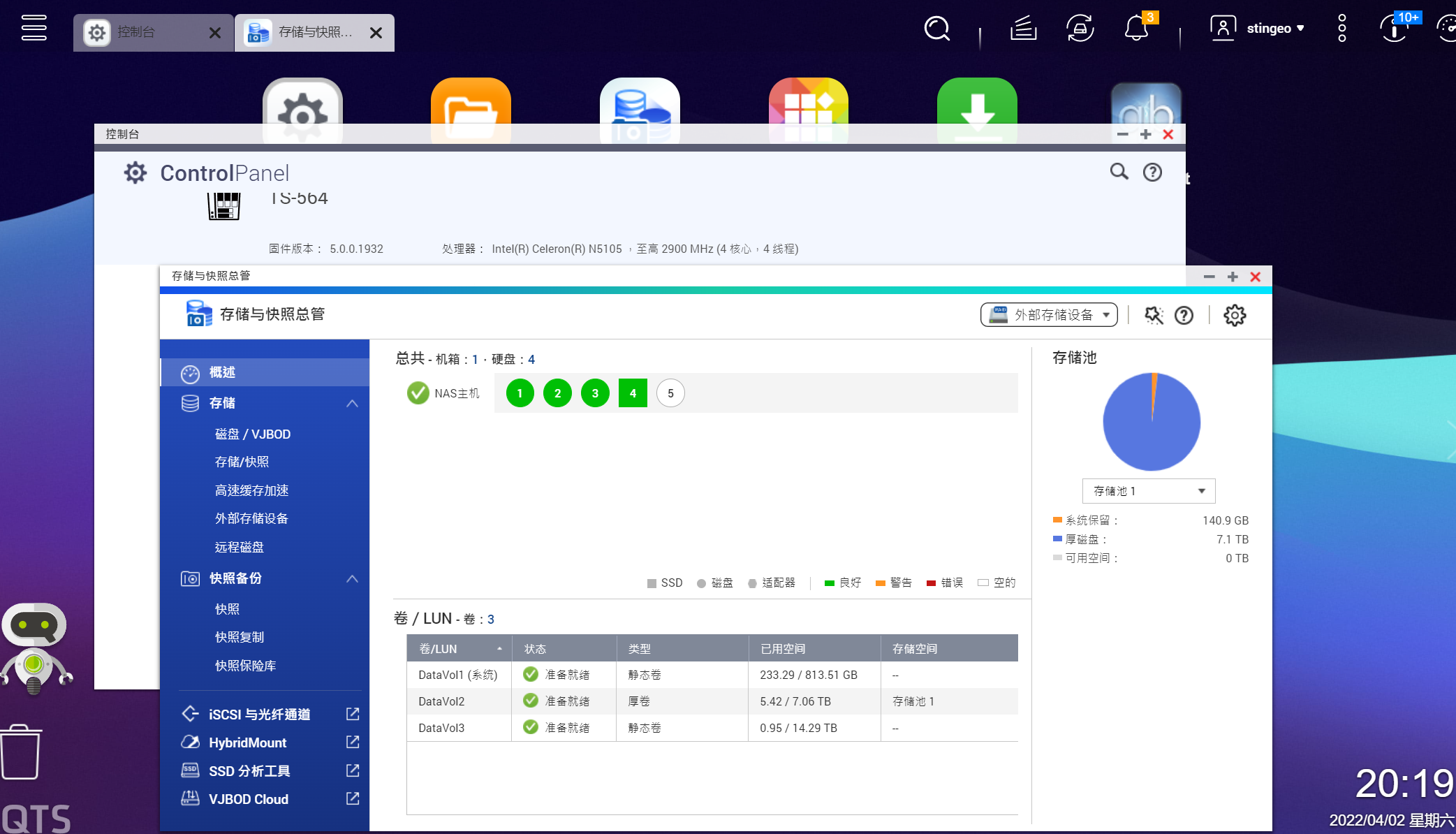
Task: Open the 外部存储设备 dropdown button
Action: (1048, 315)
